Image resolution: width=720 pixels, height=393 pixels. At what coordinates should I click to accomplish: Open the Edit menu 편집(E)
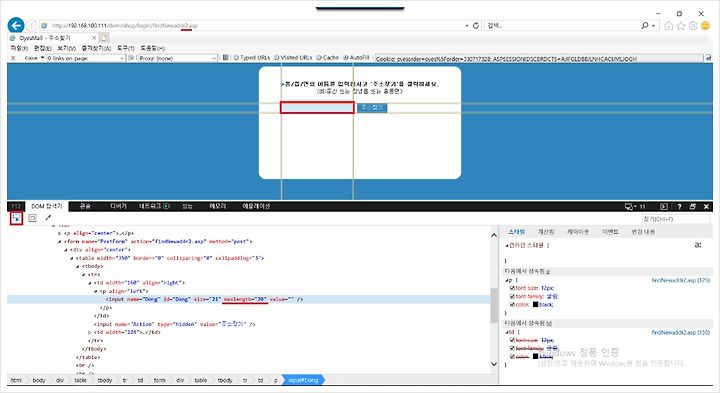(x=43, y=48)
